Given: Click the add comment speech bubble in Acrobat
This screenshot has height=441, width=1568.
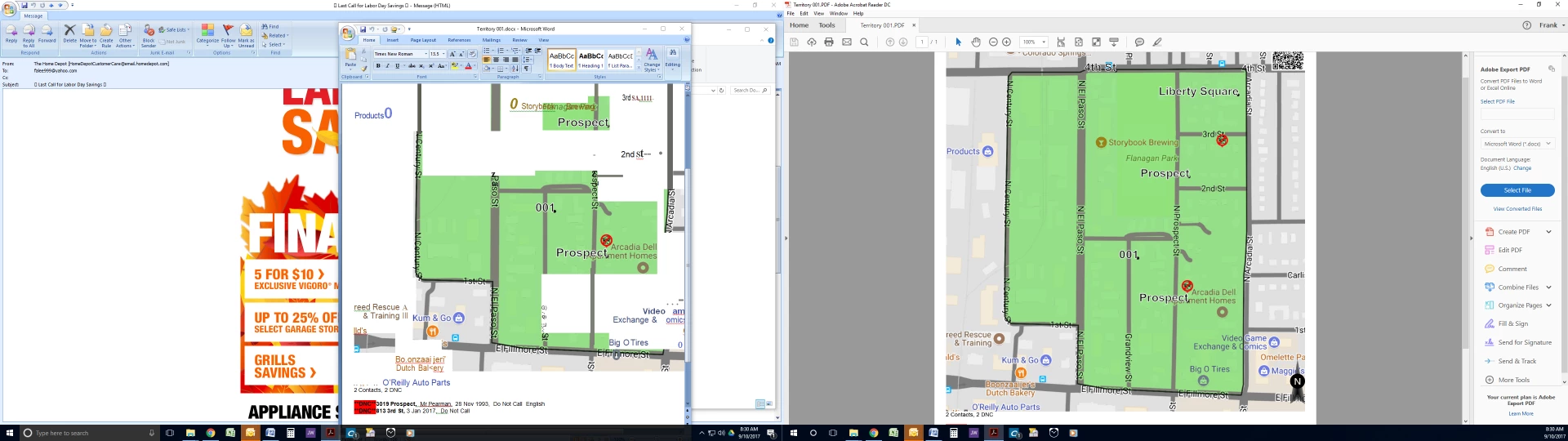Looking at the screenshot, I should (x=1139, y=42).
